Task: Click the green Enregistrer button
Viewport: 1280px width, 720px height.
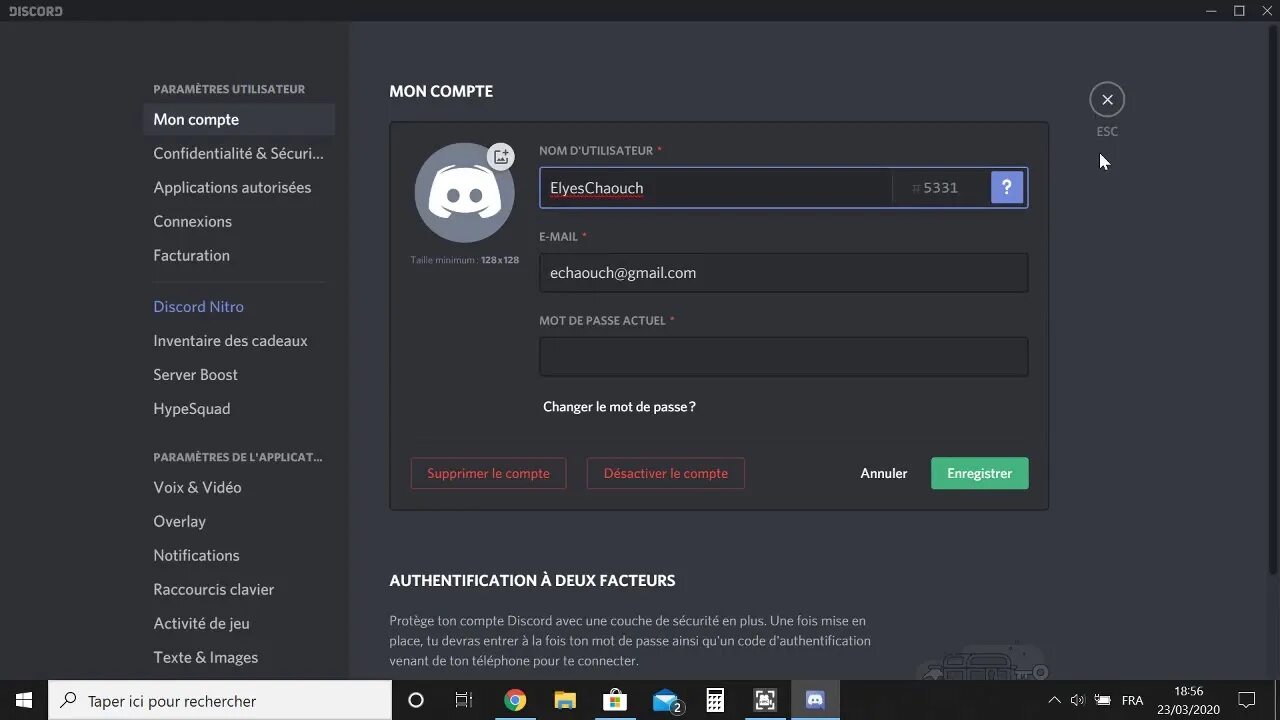Action: pos(979,473)
